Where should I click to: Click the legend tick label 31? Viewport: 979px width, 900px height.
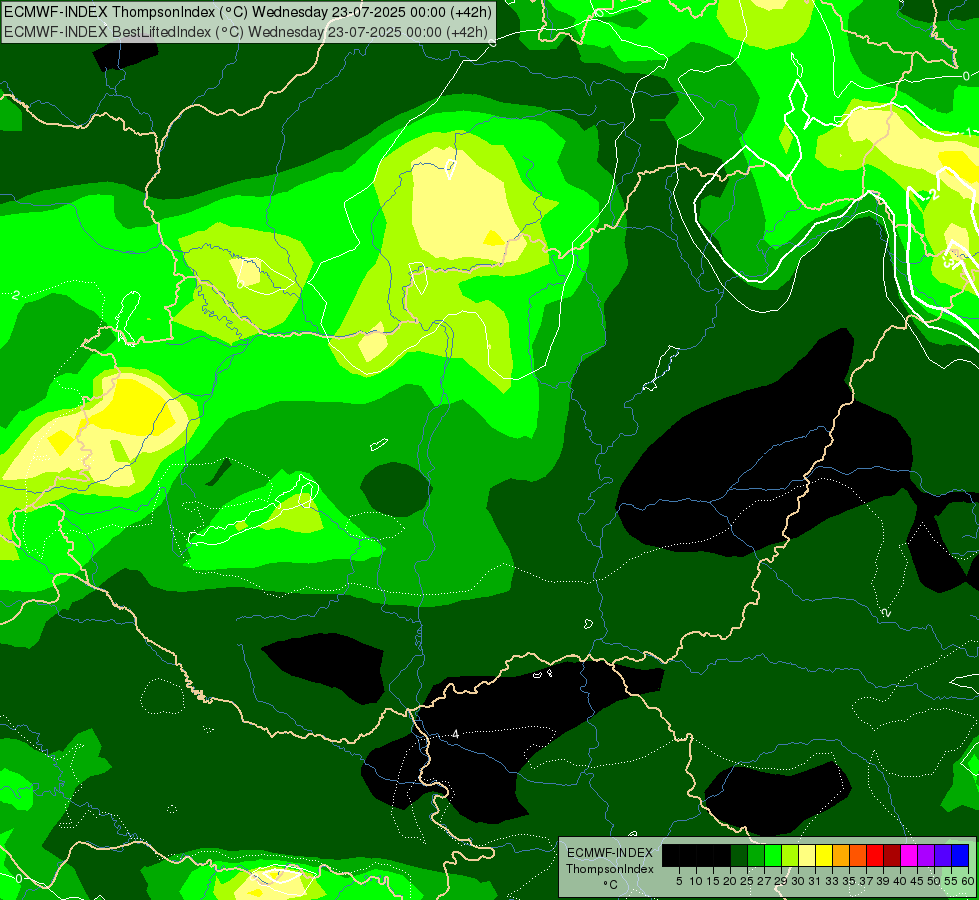pyautogui.click(x=815, y=881)
